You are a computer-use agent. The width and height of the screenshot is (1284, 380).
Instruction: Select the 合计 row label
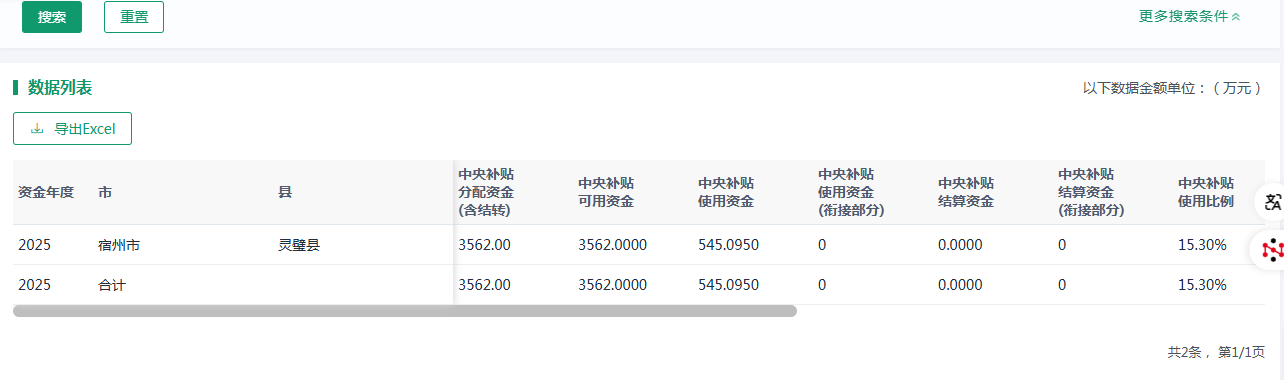[112, 285]
